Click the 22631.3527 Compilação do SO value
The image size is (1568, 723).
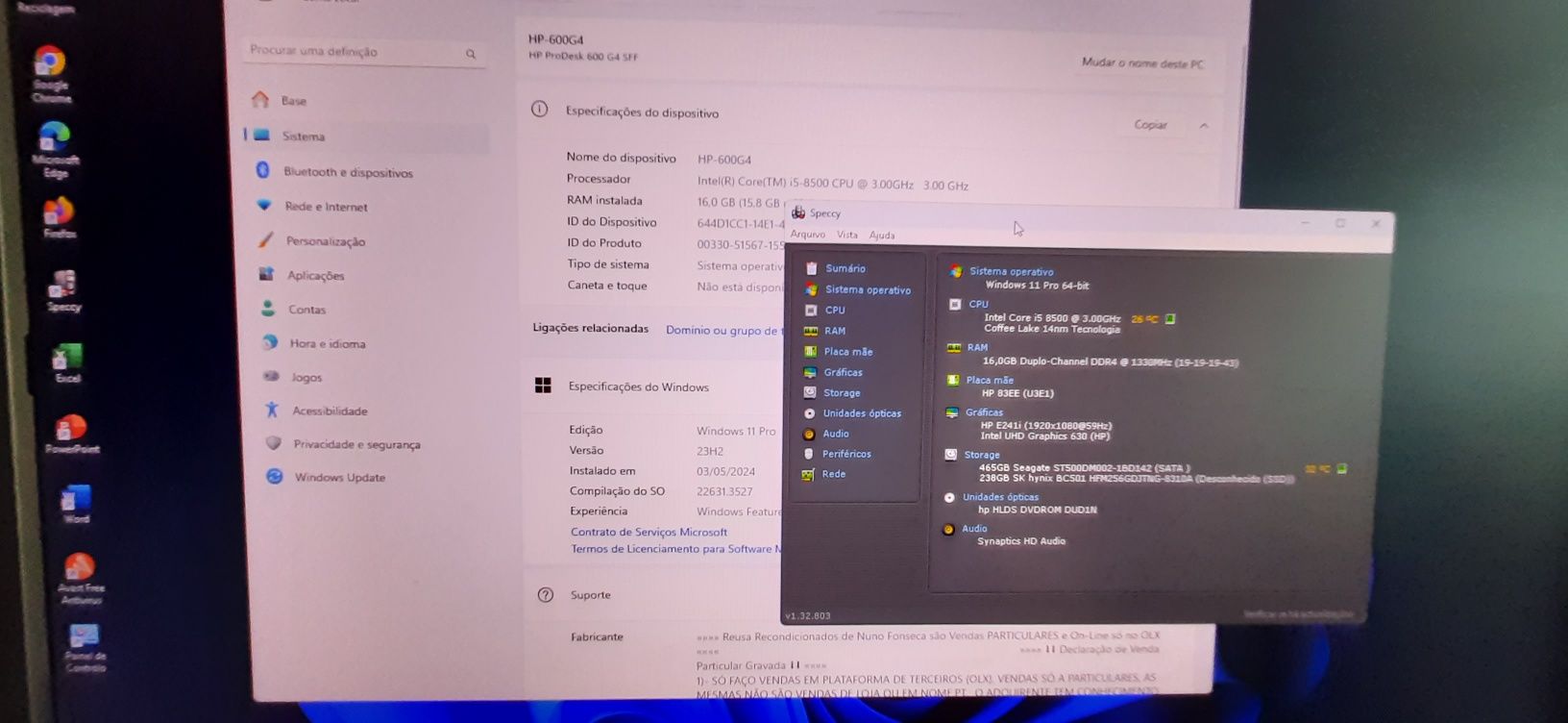point(724,491)
